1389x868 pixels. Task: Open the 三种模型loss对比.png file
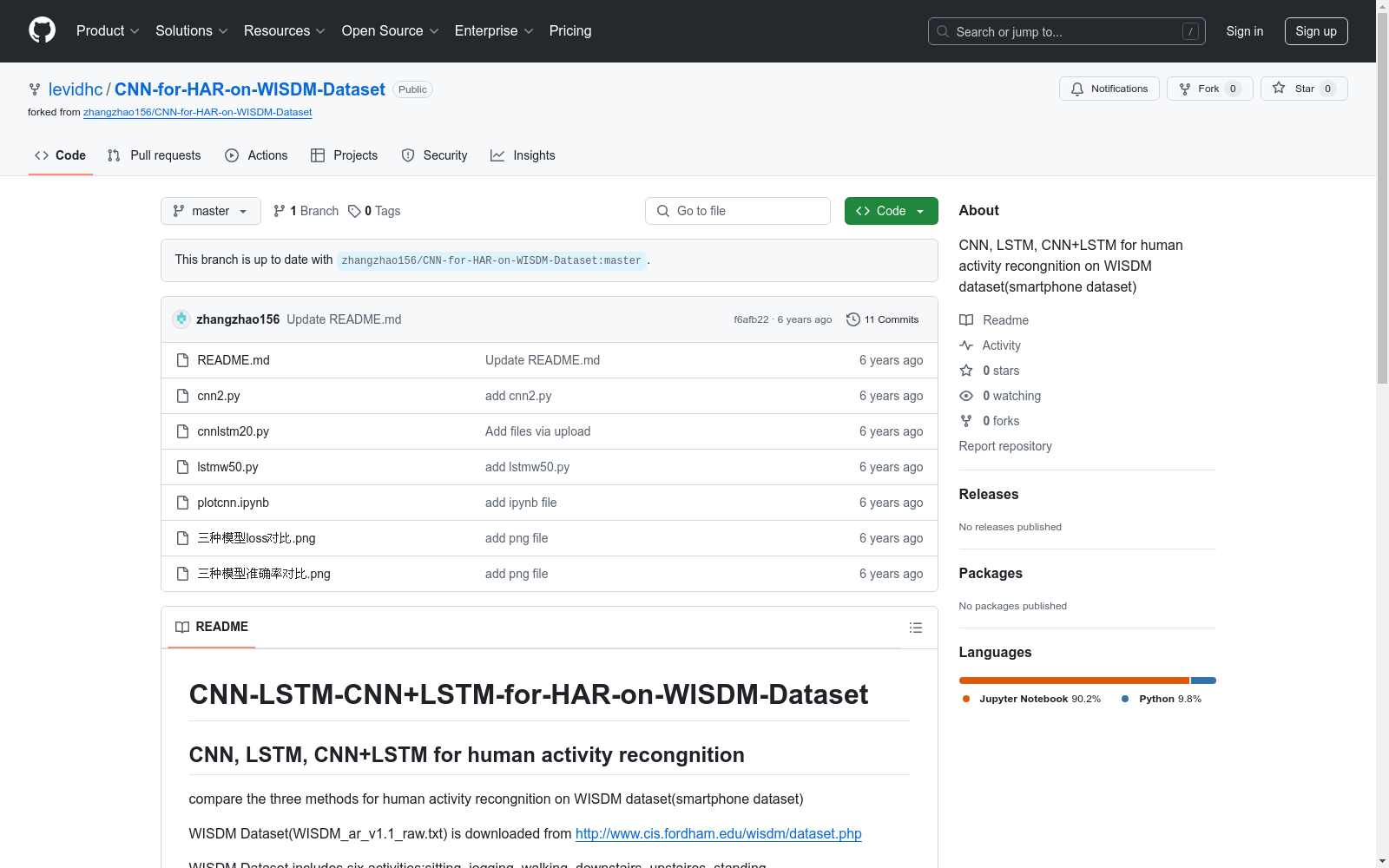coord(256,538)
